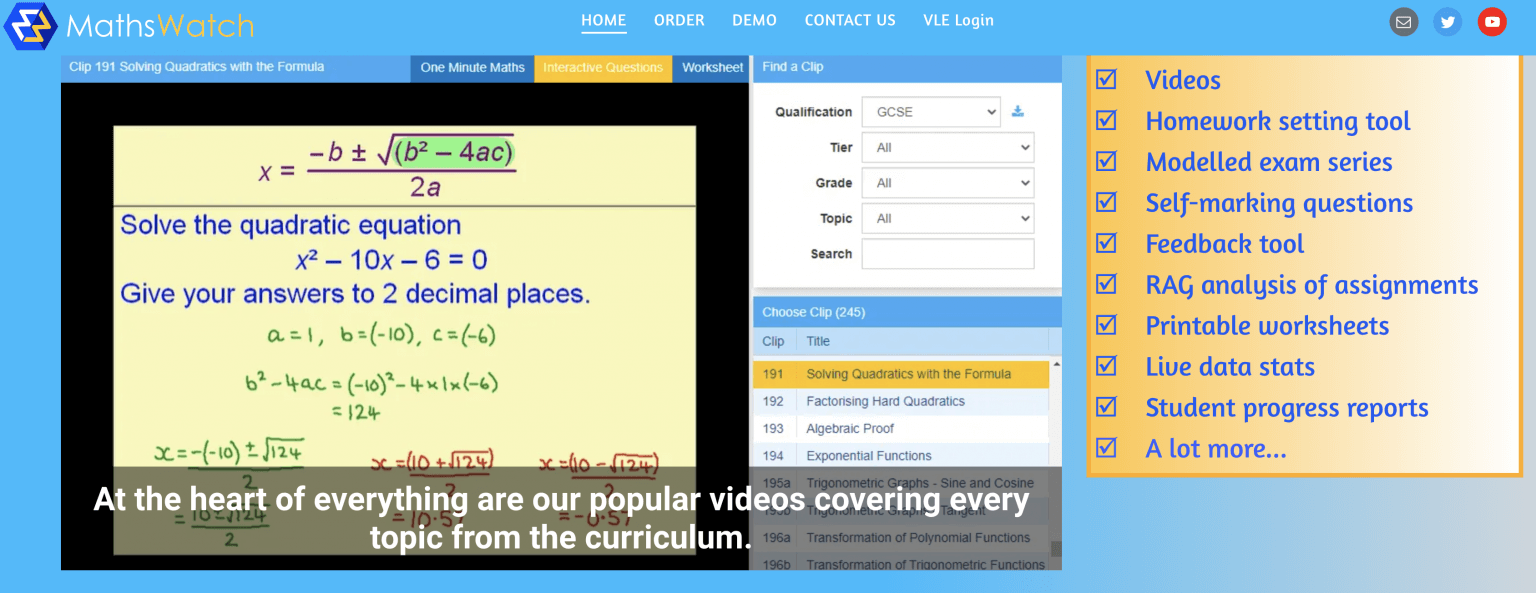Click the quadratic formula video frame
Image resolution: width=1536 pixels, height=593 pixels.
point(405,326)
